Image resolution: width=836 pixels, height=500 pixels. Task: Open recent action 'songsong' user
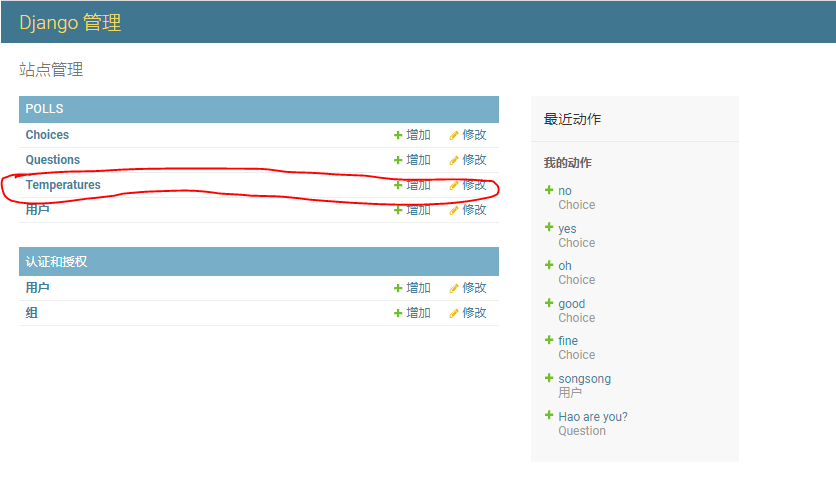pos(584,379)
